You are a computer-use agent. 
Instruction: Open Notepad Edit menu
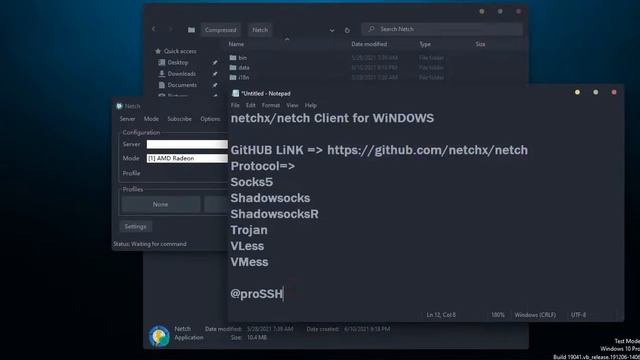click(250, 105)
